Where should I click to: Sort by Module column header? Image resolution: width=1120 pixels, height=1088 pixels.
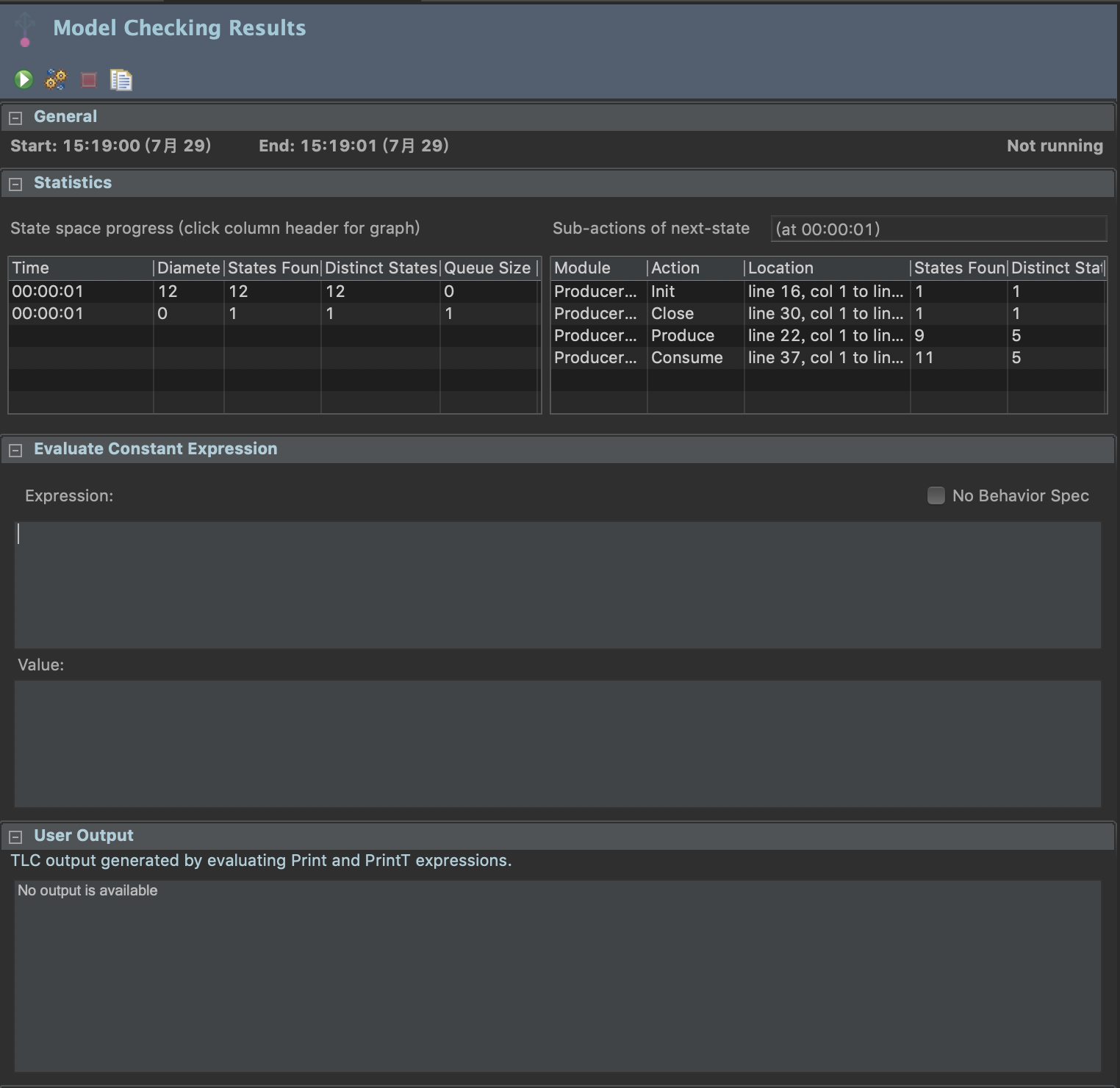[599, 268]
